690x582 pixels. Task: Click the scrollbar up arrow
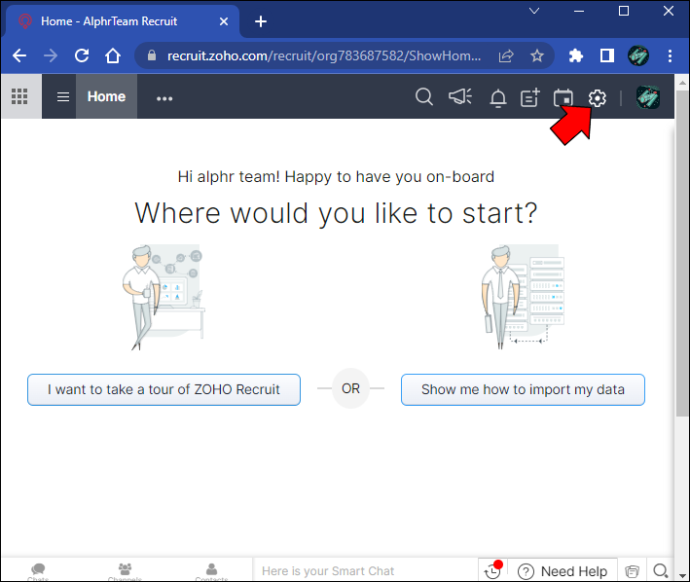683,82
